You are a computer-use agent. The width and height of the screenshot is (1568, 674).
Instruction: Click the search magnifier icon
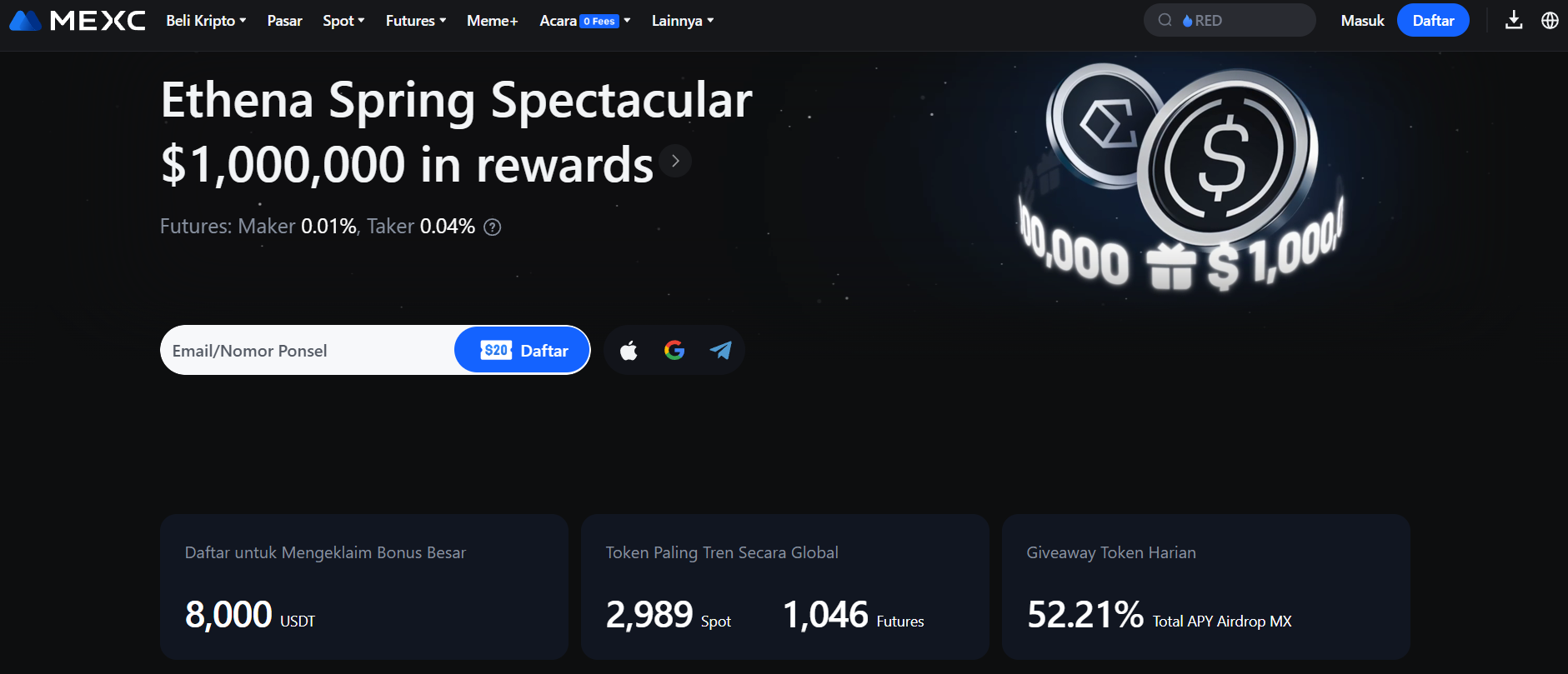coord(1165,20)
